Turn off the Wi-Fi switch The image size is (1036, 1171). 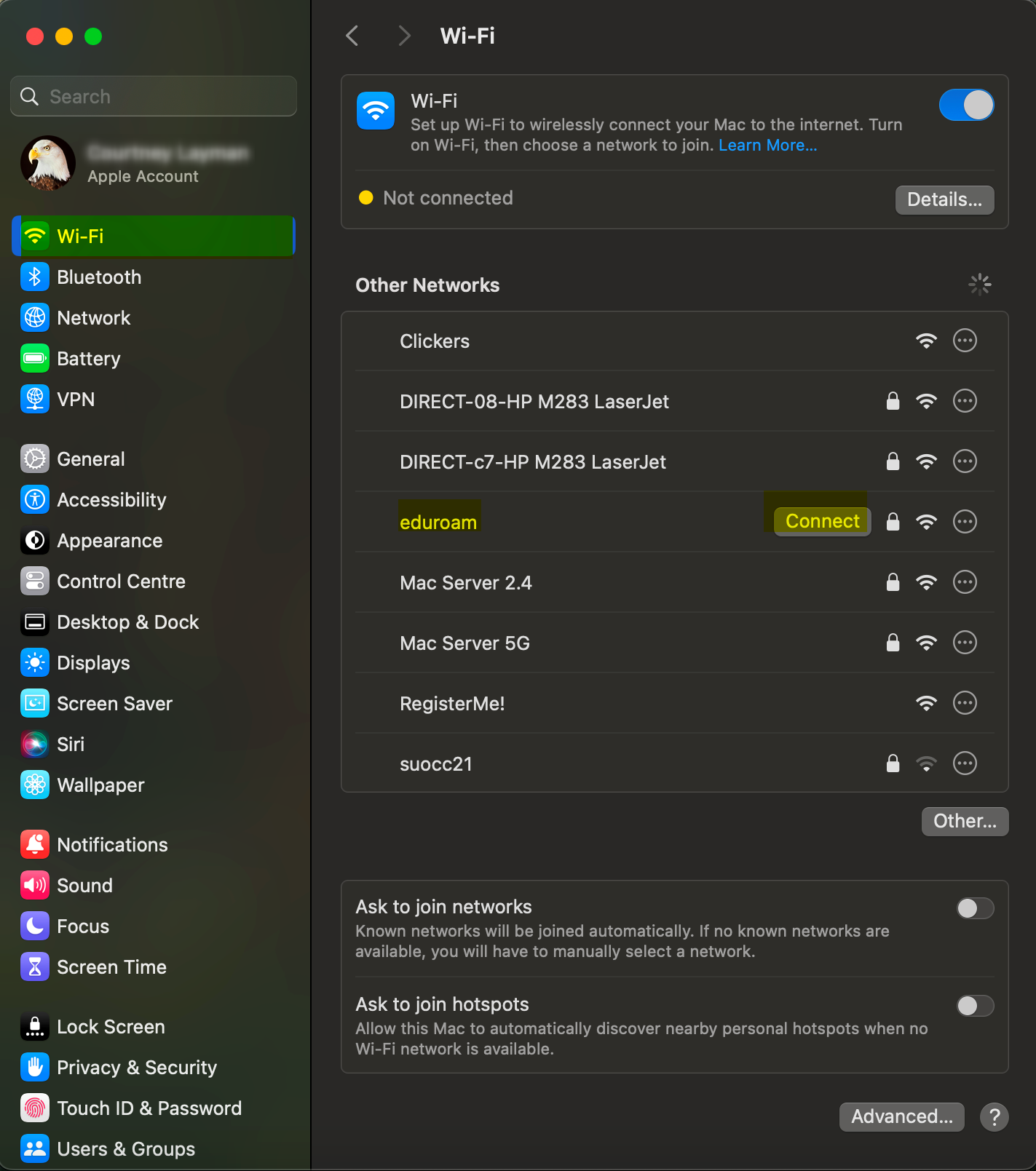point(966,105)
